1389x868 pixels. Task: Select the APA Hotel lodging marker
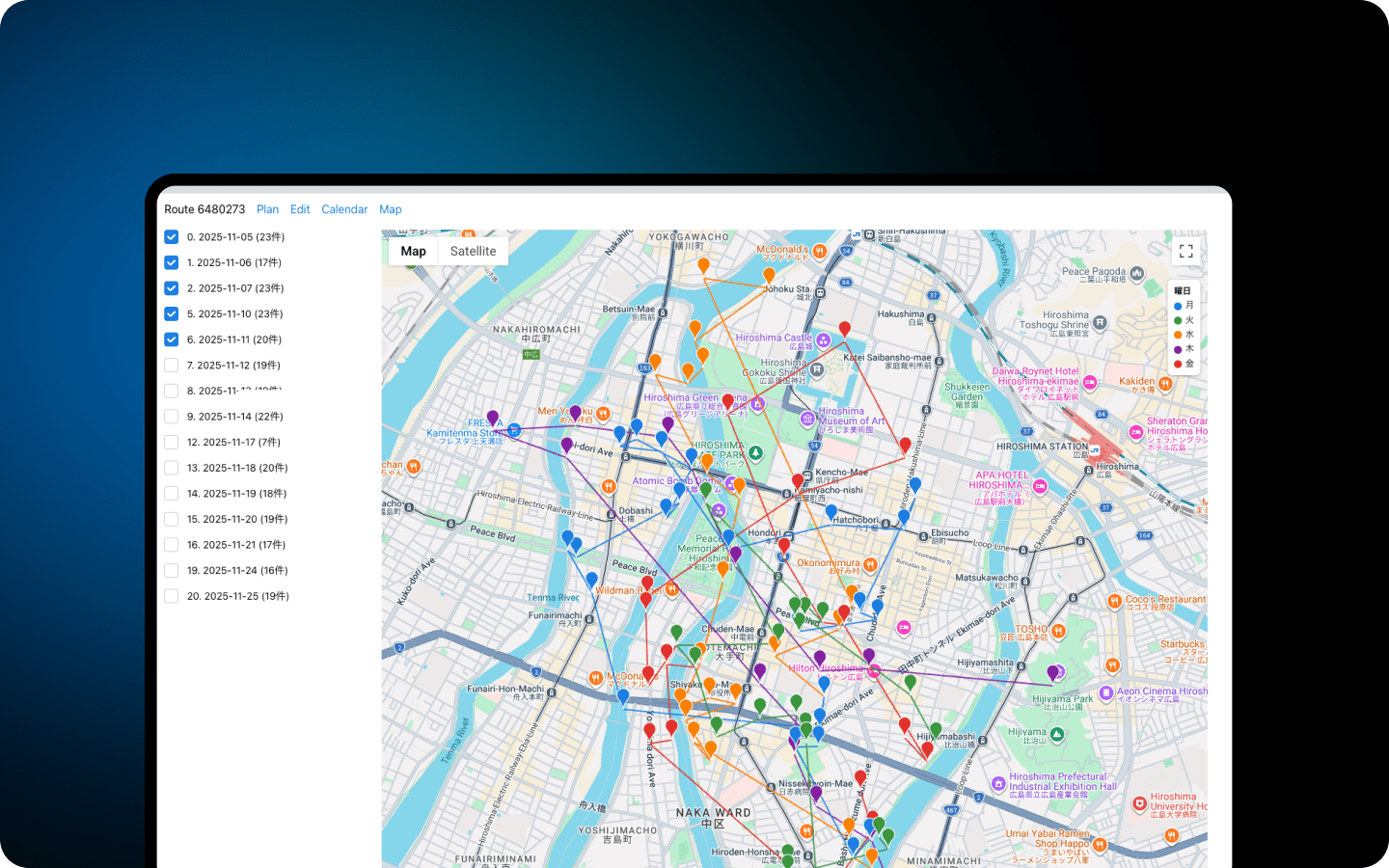1040,487
